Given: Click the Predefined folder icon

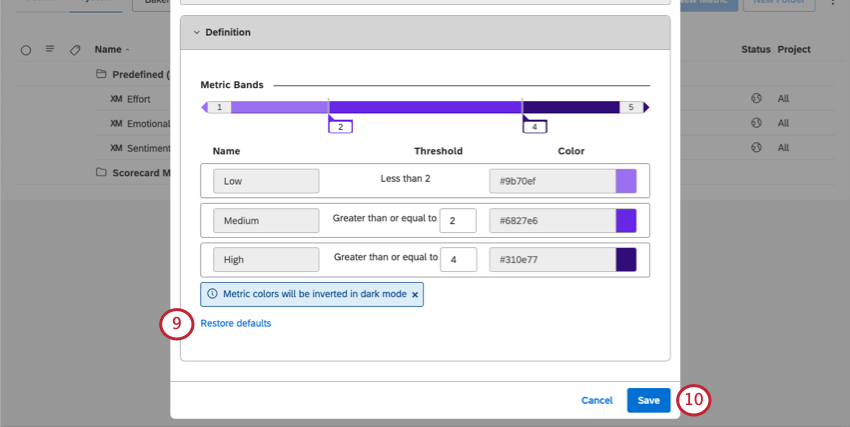Looking at the screenshot, I should (x=101, y=74).
